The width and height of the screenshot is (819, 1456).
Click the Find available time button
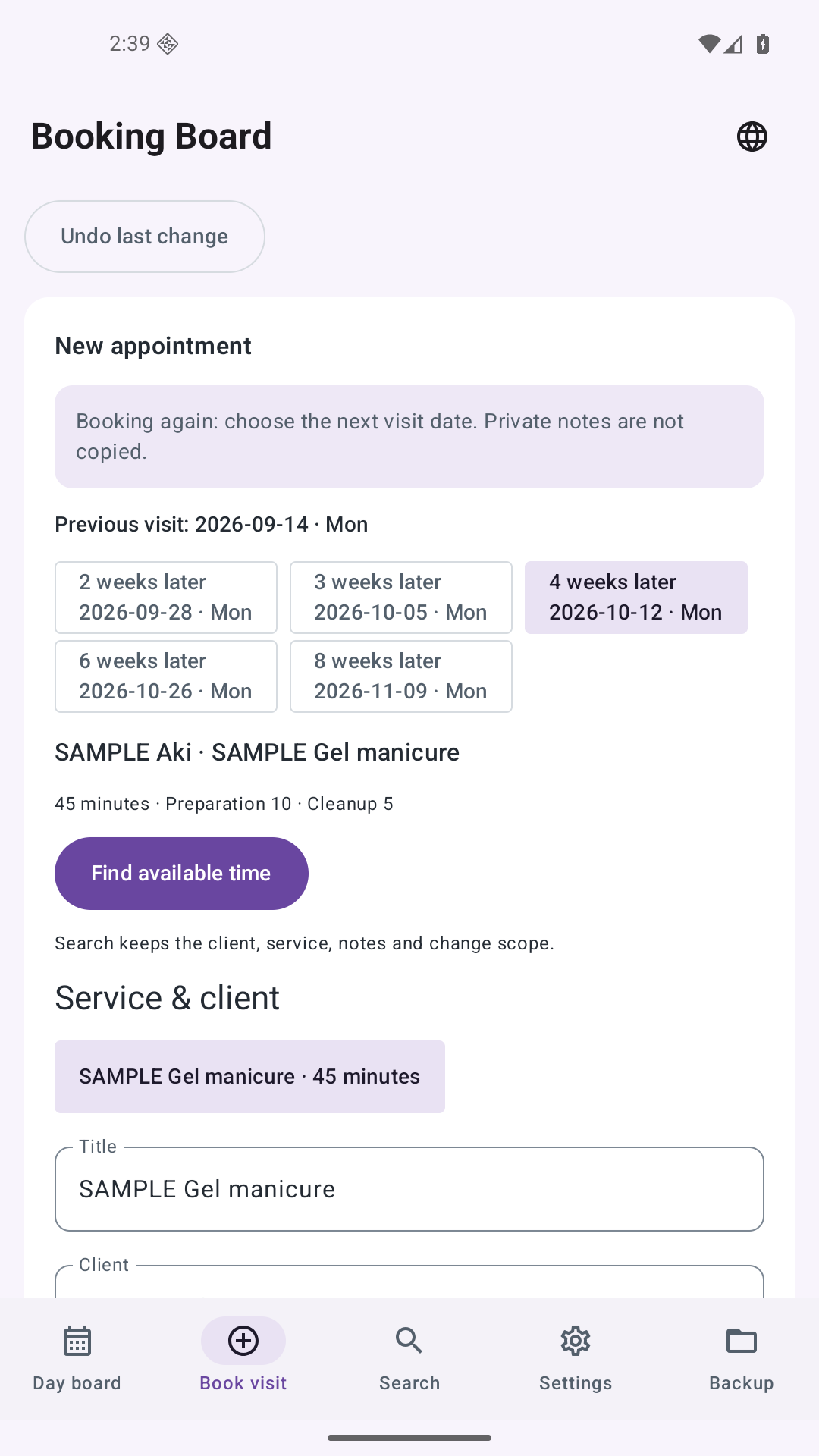[181, 874]
